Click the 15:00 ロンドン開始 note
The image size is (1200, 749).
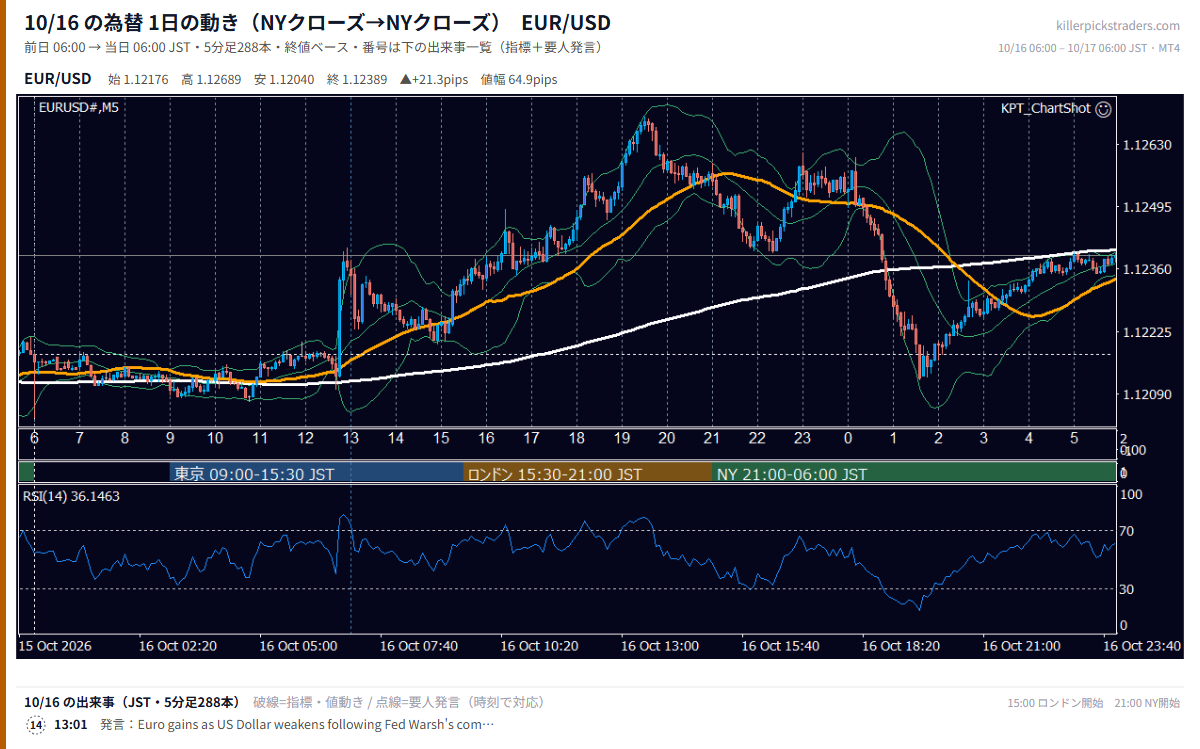point(1054,703)
